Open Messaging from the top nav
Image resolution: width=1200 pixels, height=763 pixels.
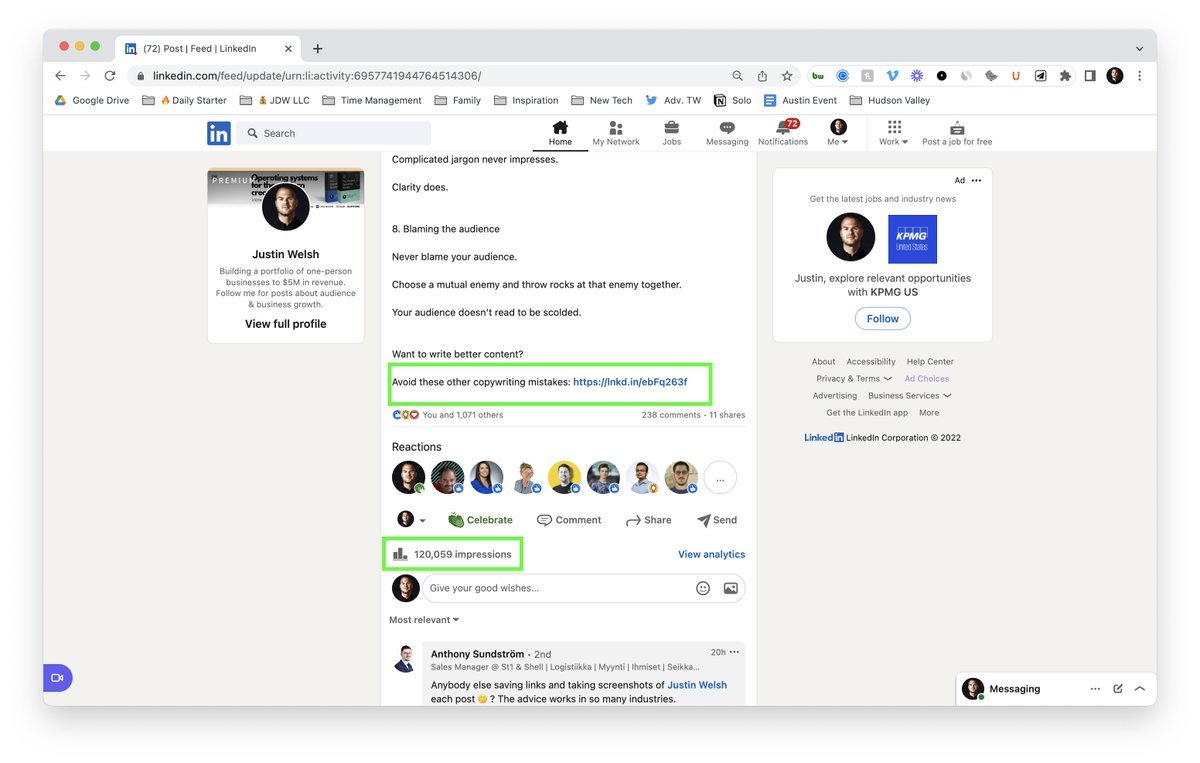(727, 133)
